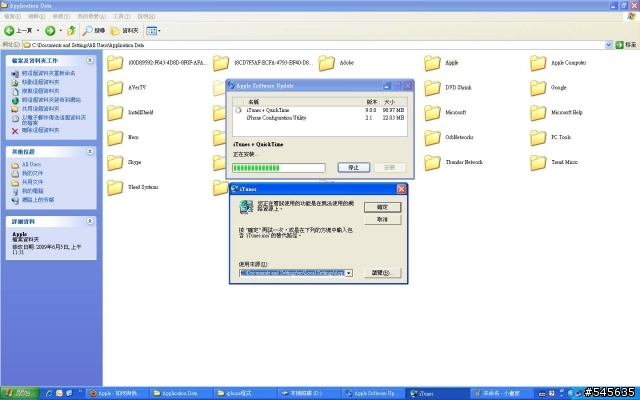Select the folder starting with {00D89592
The height and width of the screenshot is (400, 640).
click(115, 63)
